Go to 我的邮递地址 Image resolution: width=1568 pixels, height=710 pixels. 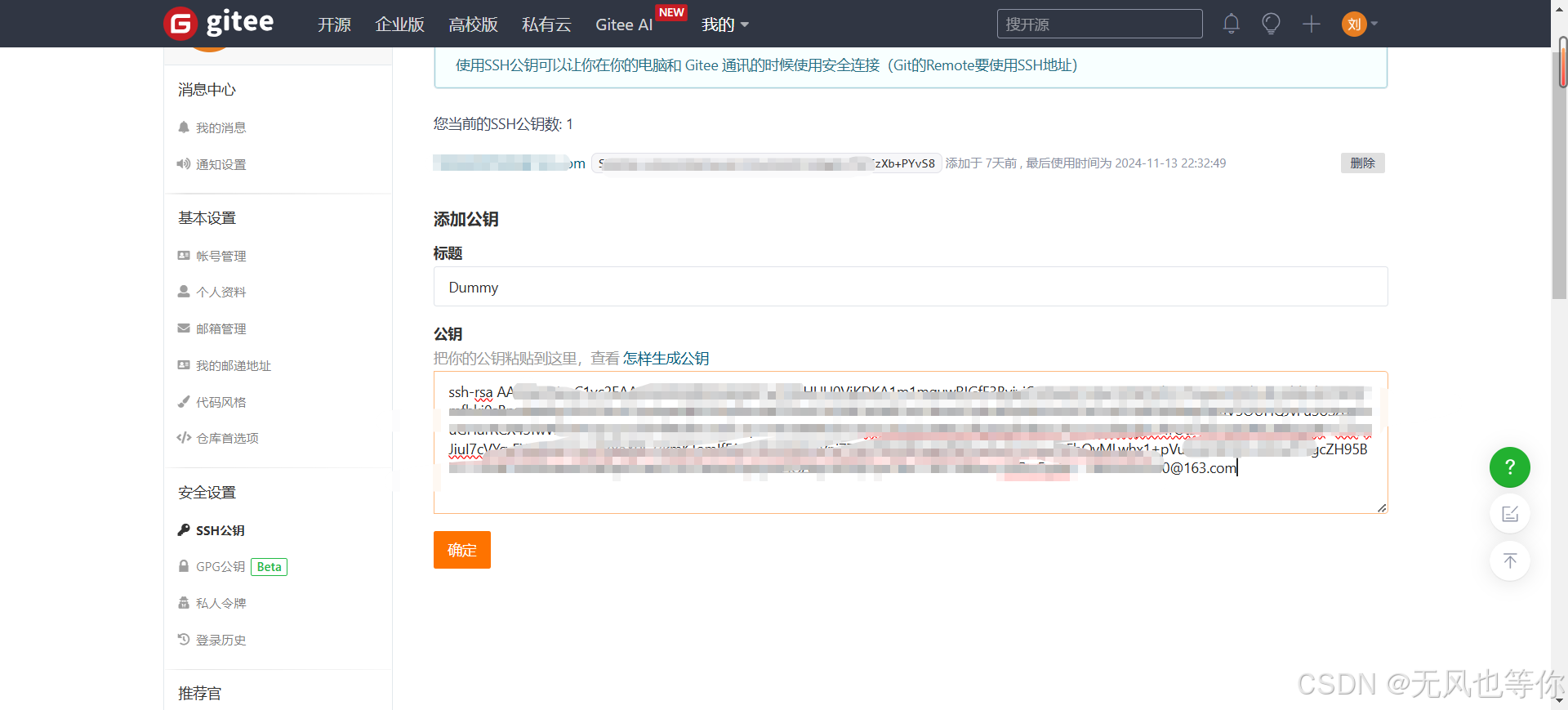click(x=233, y=365)
